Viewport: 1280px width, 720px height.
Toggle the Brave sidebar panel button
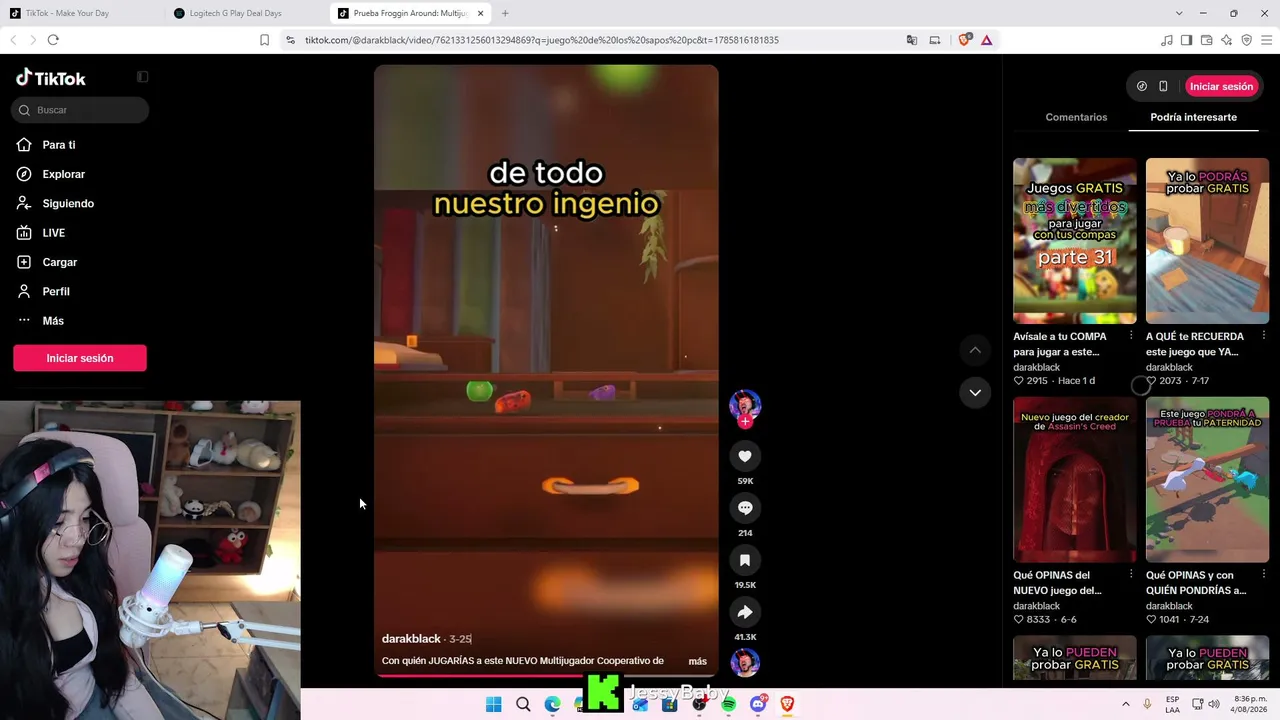coord(1186,40)
